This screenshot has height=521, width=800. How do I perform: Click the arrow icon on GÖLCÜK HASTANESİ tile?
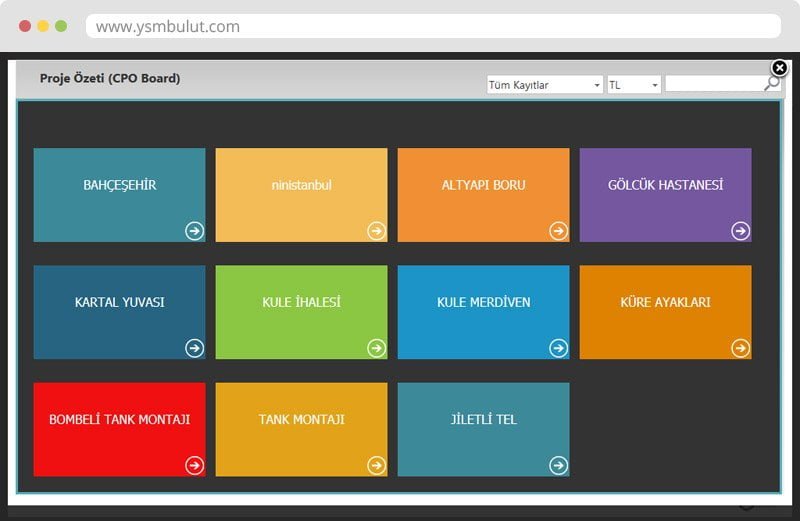point(740,231)
